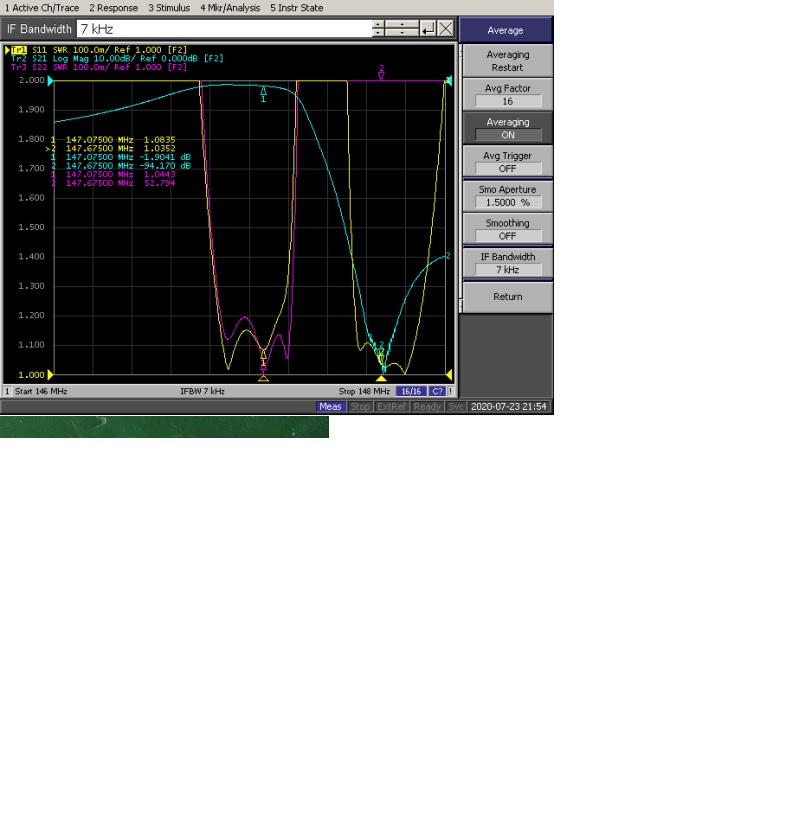Click the Stop status indicator
This screenshot has width=800, height=820.
[360, 407]
